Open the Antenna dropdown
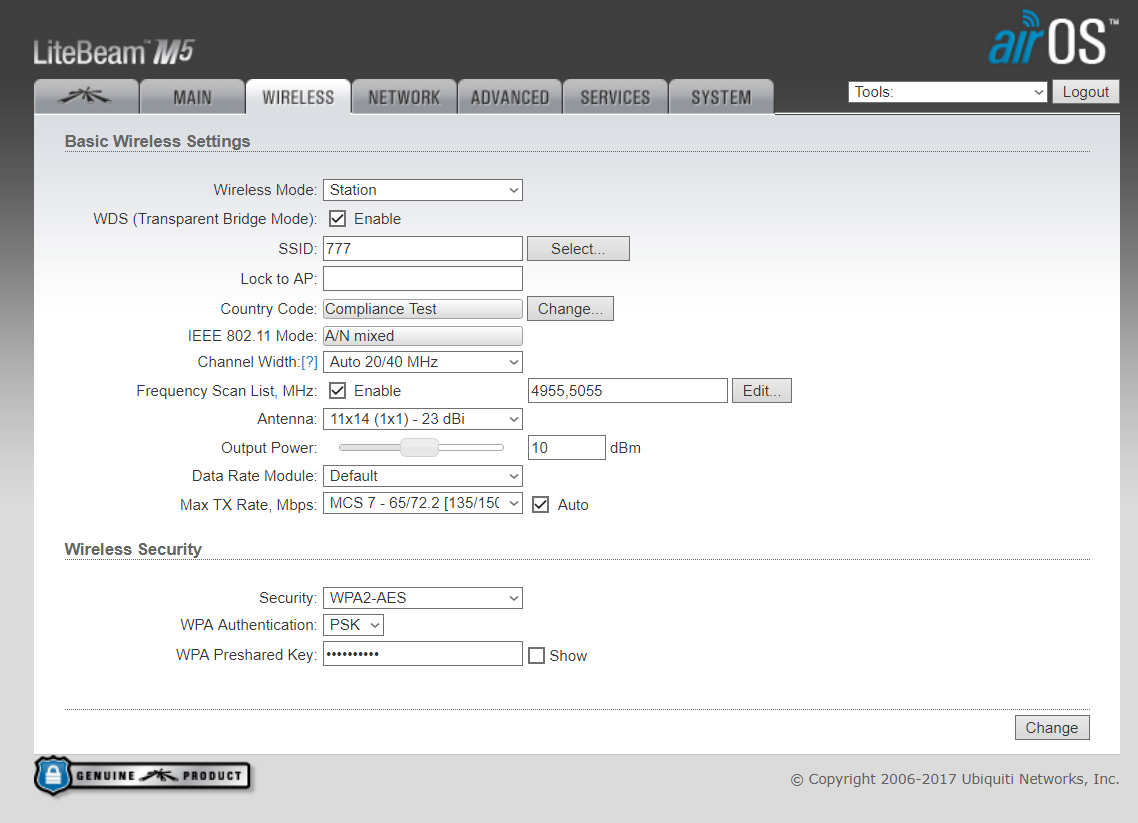The image size is (1138, 823). (423, 419)
